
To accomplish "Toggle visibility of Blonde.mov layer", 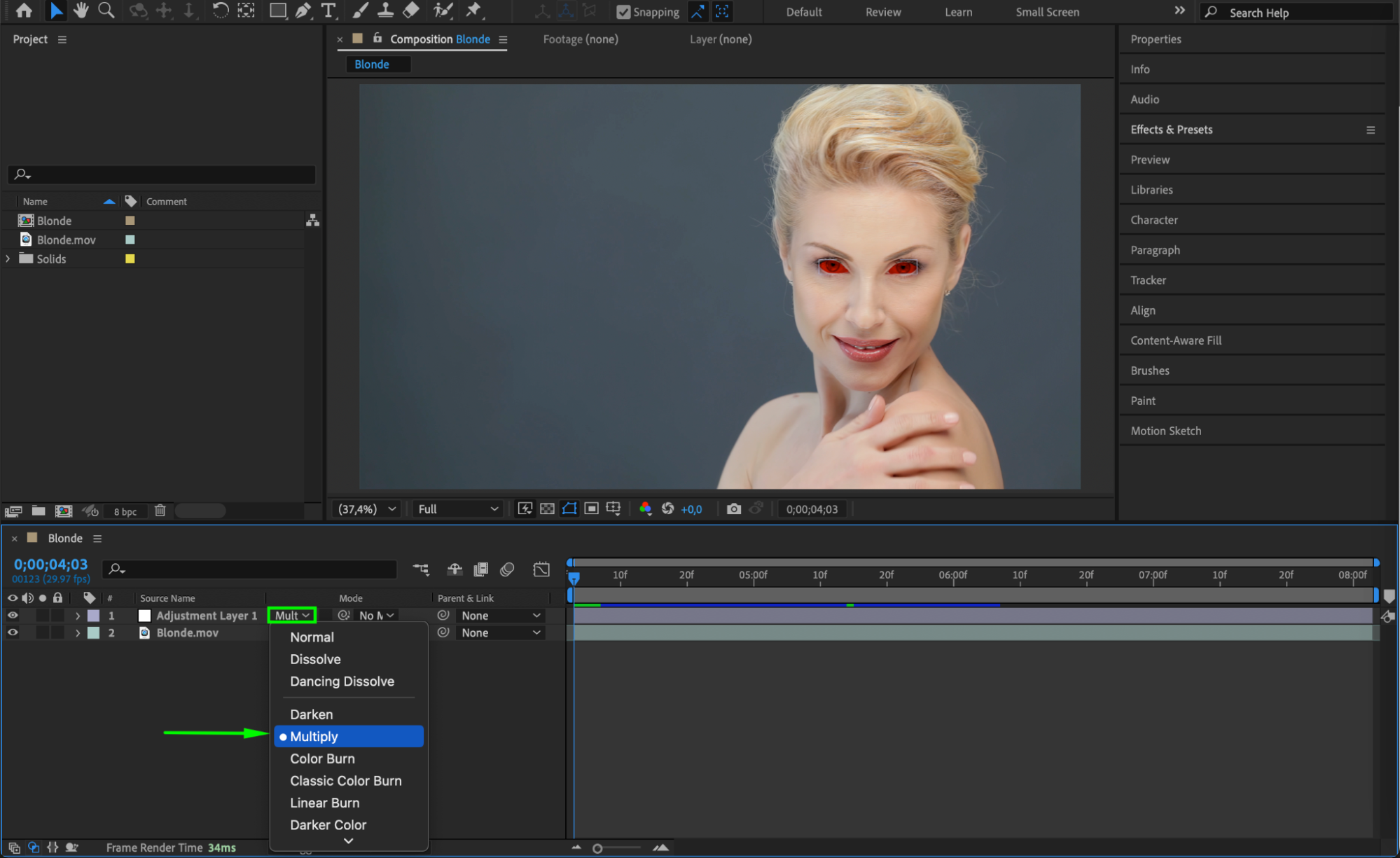I will 13,632.
